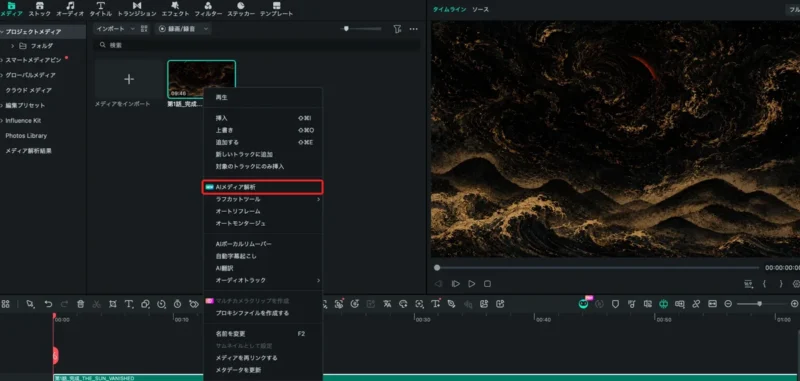Choose メディアを再リンクする menu entry
Image resolution: width=800 pixels, height=381 pixels.
(263, 358)
